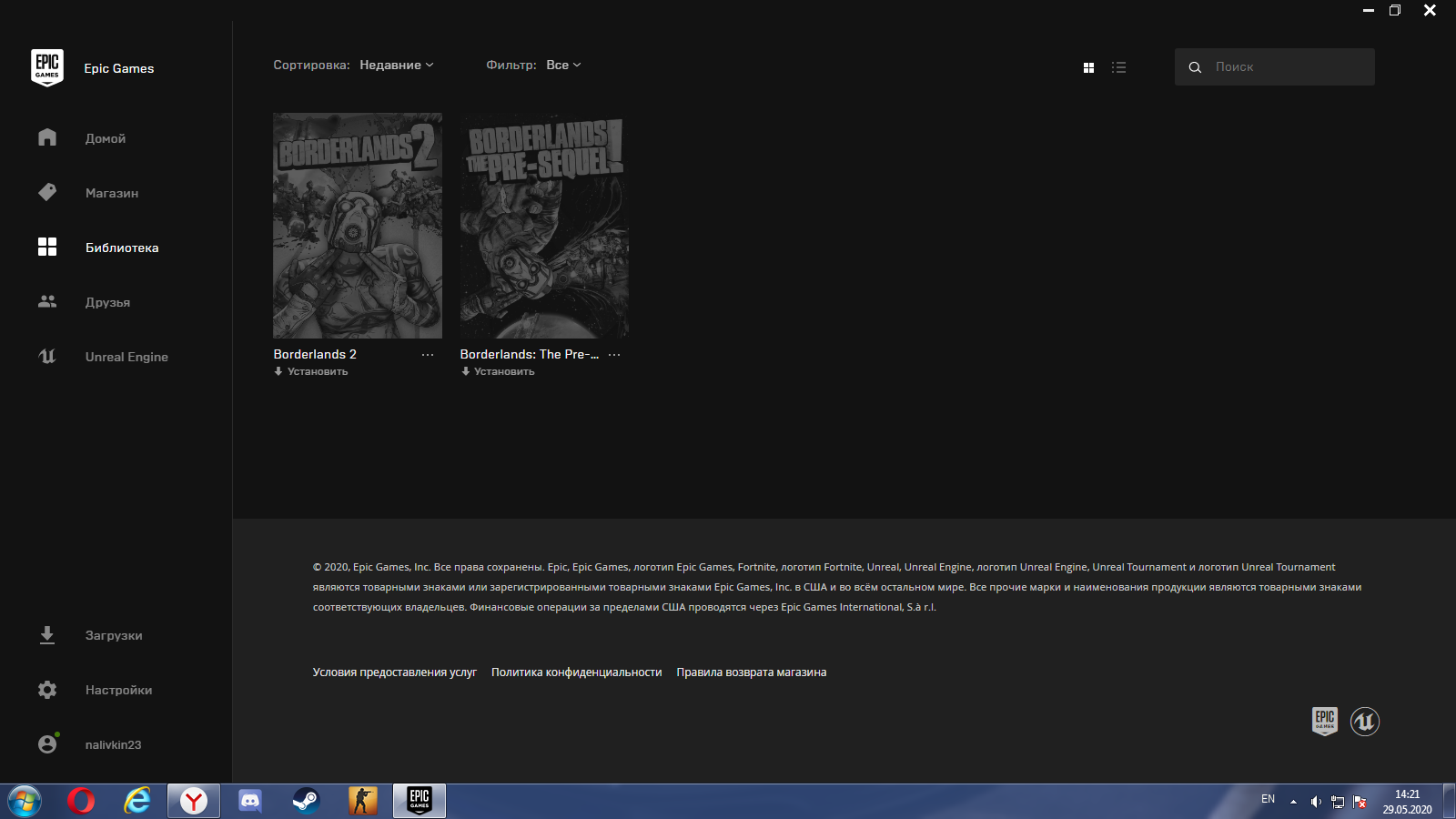Open Discord from the taskbar
1456x819 pixels.
click(x=250, y=801)
